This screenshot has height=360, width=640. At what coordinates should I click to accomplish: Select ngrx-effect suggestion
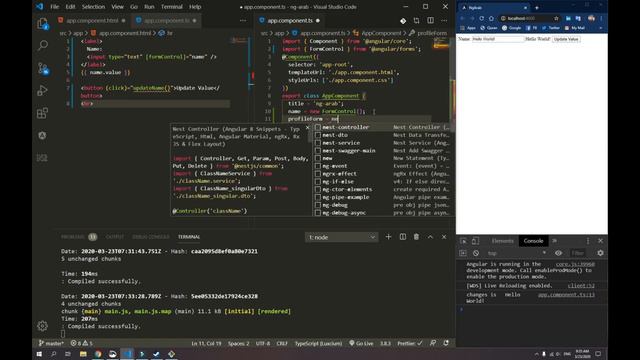[382, 174]
